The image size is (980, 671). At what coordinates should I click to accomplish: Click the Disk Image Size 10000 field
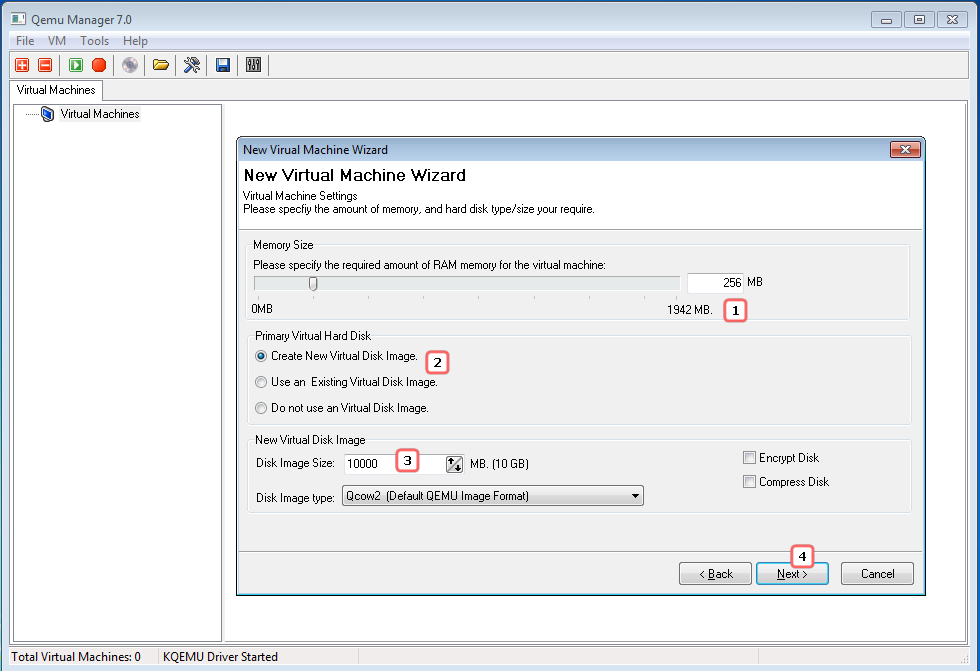(394, 464)
